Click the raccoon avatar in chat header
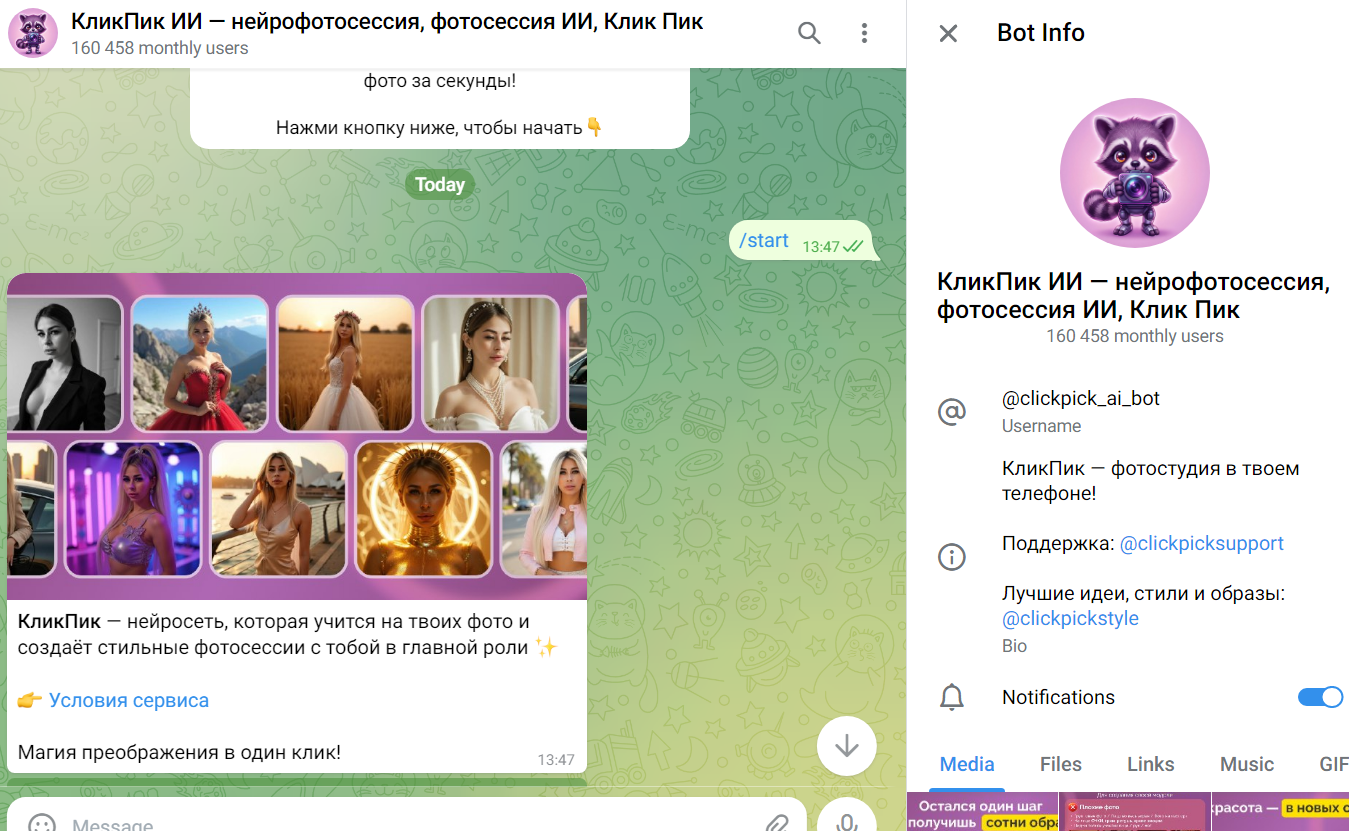 (x=33, y=33)
